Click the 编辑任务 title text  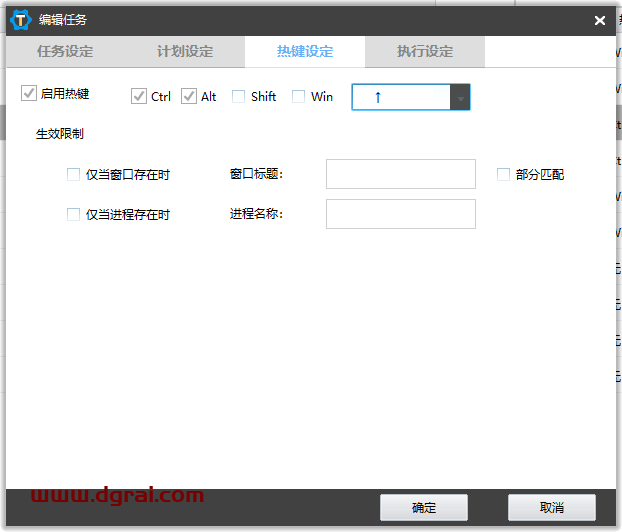(63, 20)
